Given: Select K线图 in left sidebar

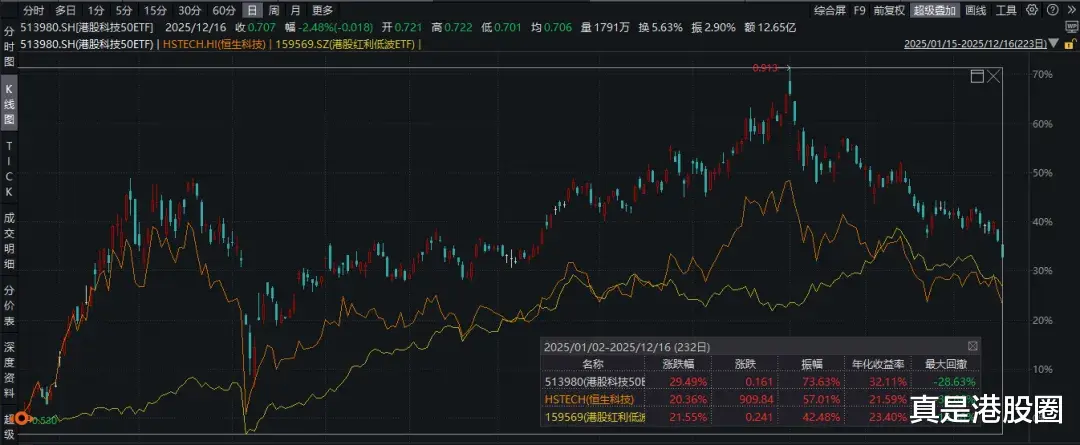Looking at the screenshot, I should click(9, 105).
